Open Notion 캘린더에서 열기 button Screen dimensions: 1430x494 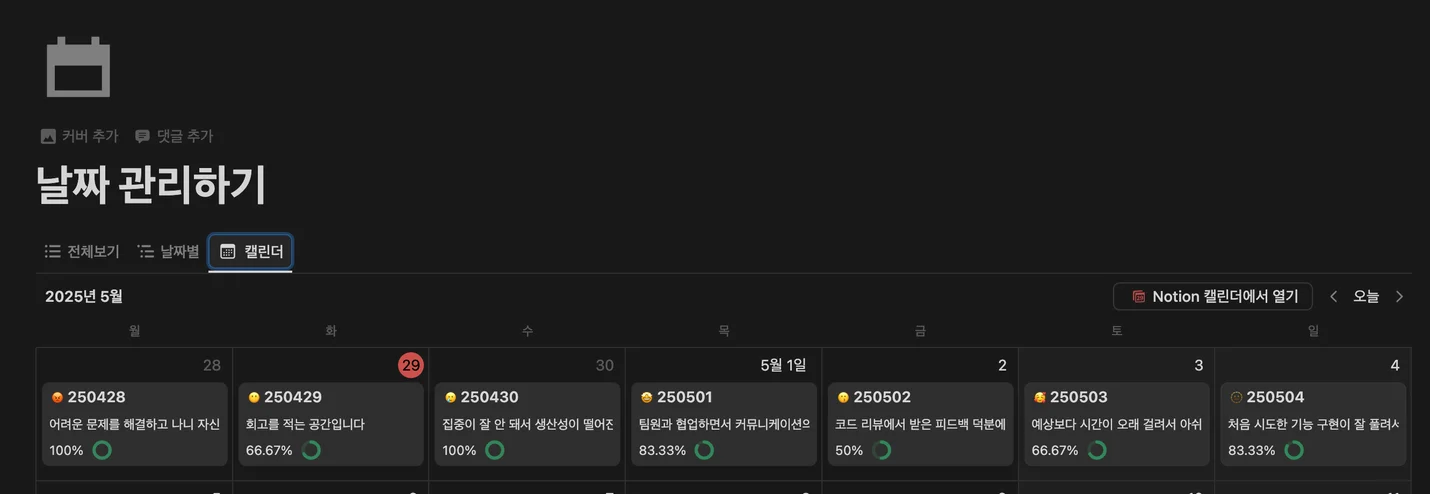point(1213,296)
